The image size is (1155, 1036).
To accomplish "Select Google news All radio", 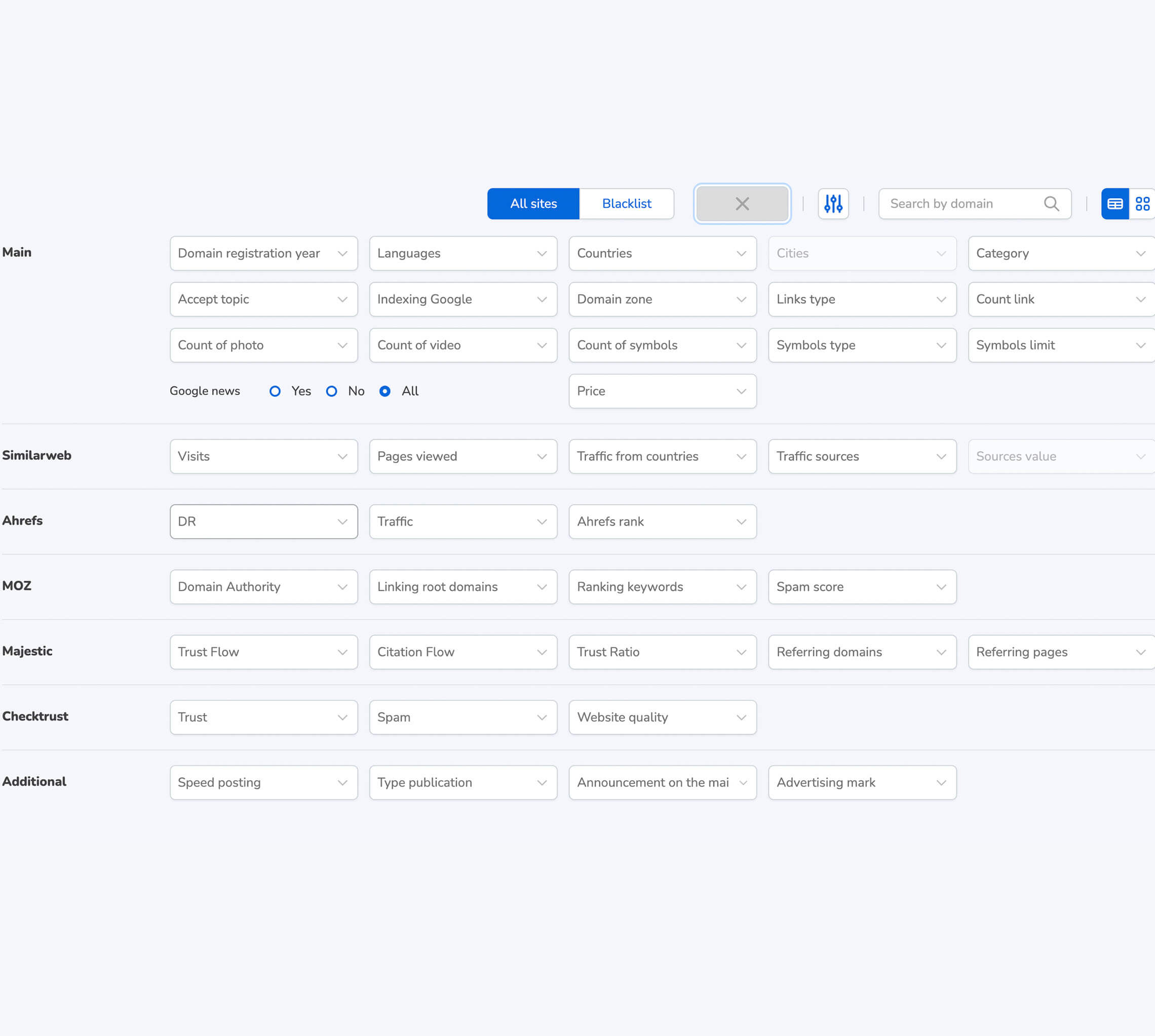I will click(x=385, y=391).
